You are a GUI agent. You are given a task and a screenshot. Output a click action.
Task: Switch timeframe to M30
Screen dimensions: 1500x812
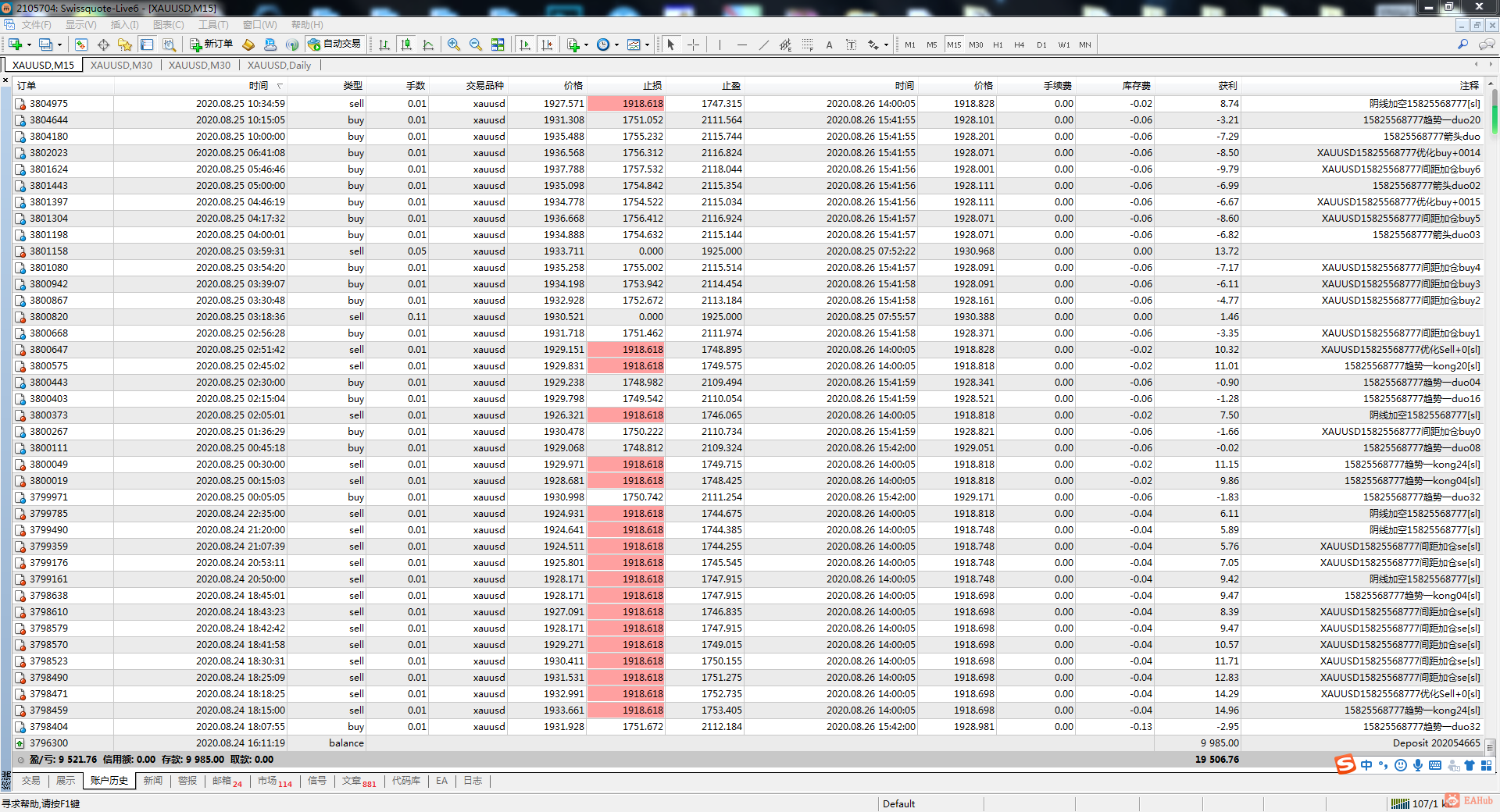pos(976,45)
